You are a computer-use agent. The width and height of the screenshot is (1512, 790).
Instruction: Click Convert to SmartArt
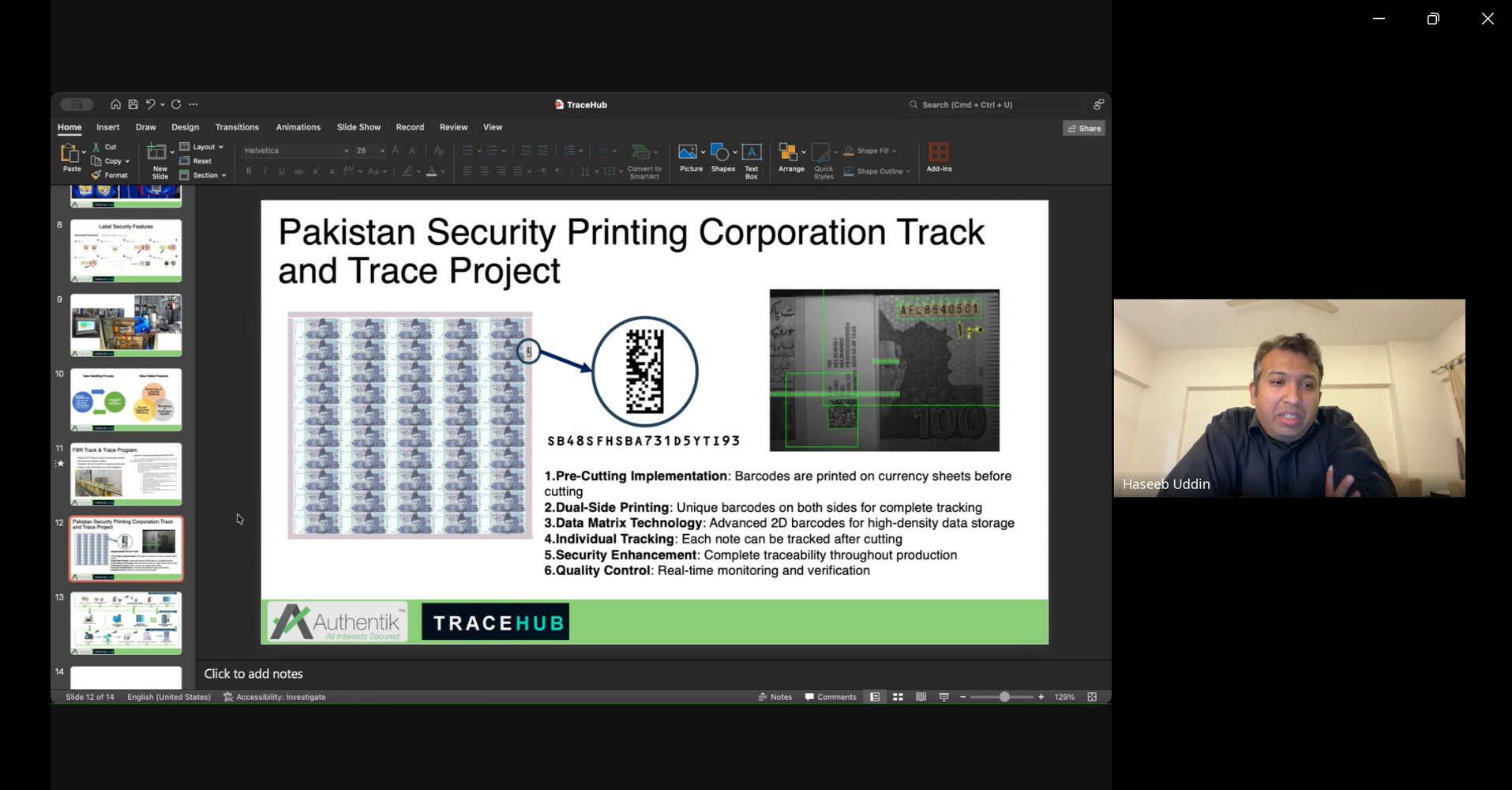tap(644, 161)
